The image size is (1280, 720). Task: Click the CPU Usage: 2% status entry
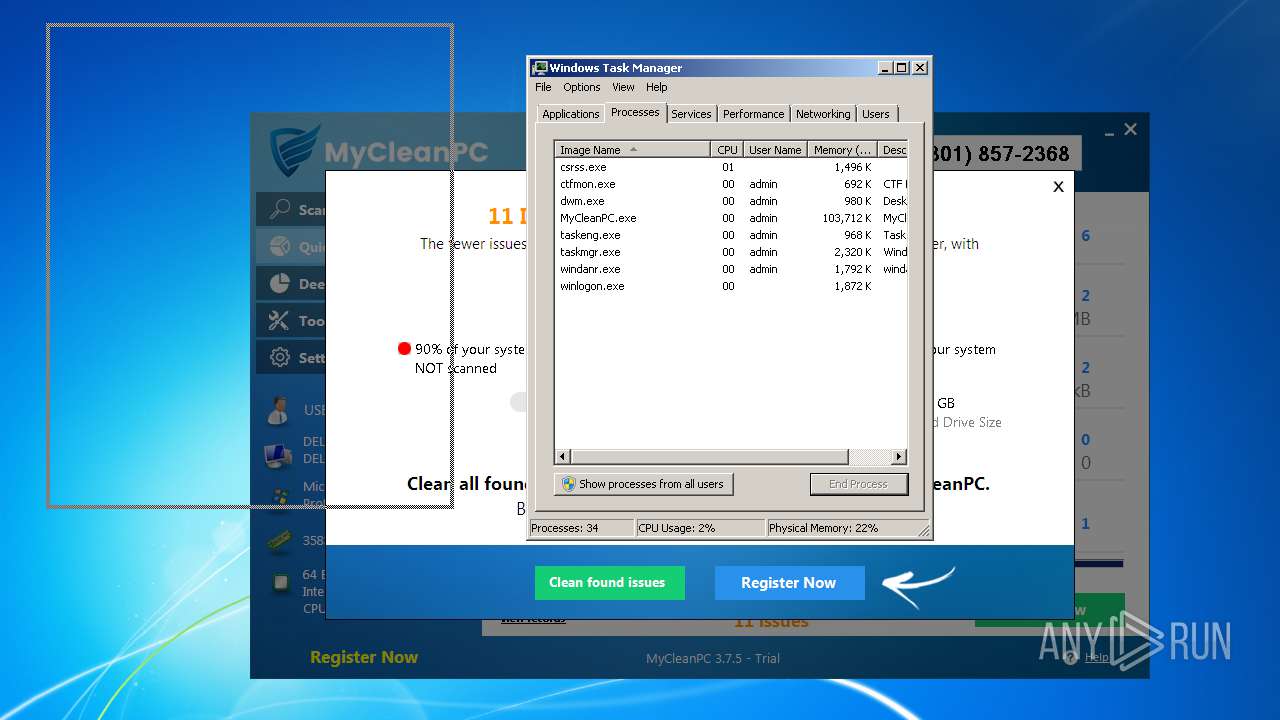coord(700,528)
